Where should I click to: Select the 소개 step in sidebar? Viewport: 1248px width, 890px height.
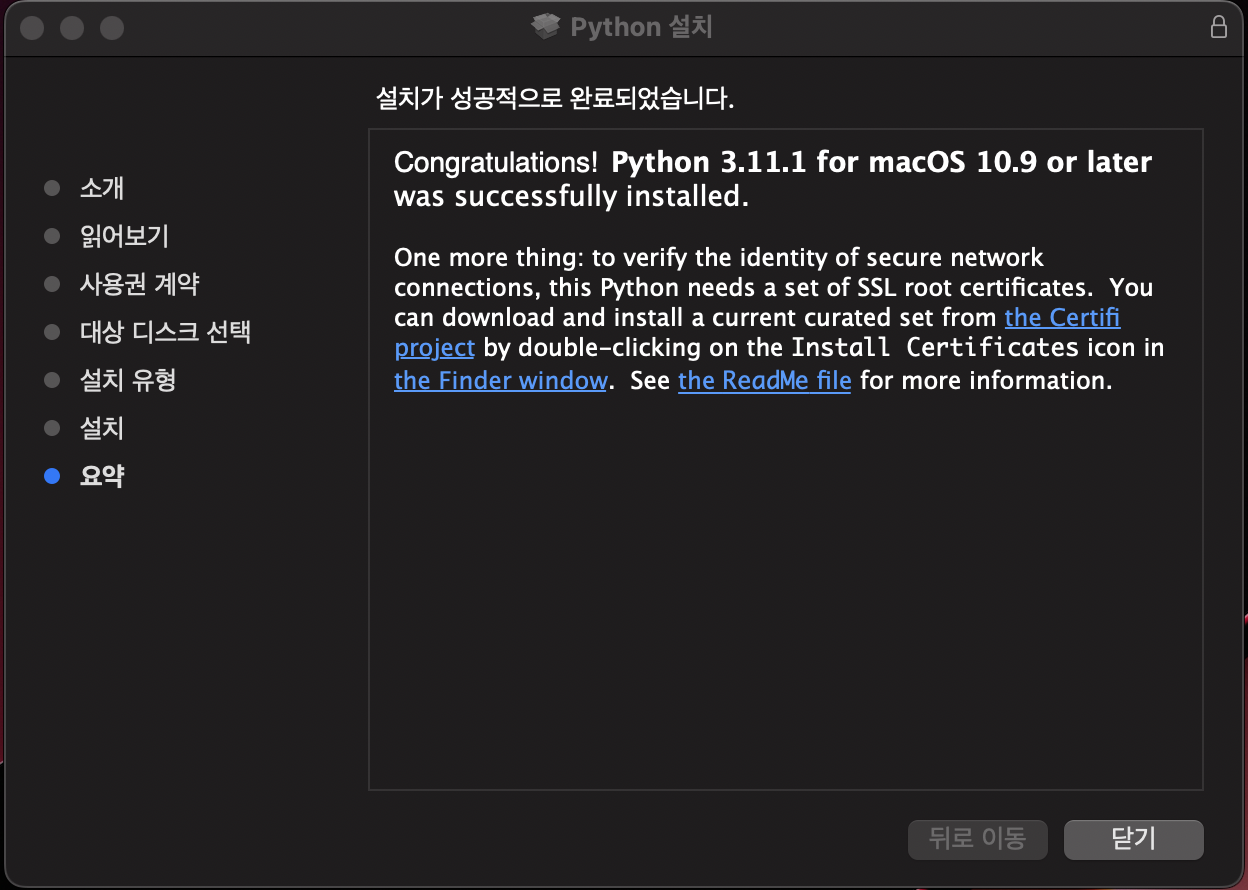click(x=102, y=188)
